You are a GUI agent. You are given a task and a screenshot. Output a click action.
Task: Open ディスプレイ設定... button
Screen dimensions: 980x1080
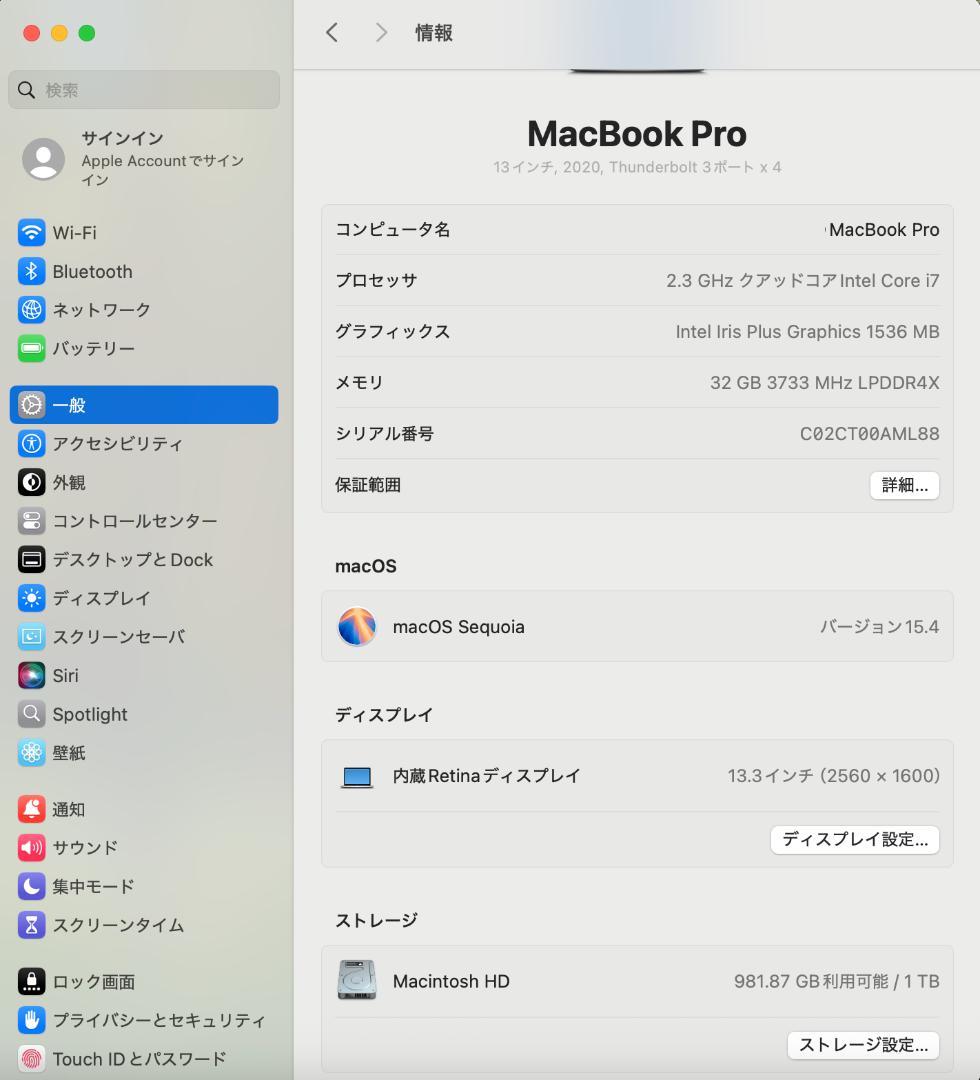tap(854, 840)
